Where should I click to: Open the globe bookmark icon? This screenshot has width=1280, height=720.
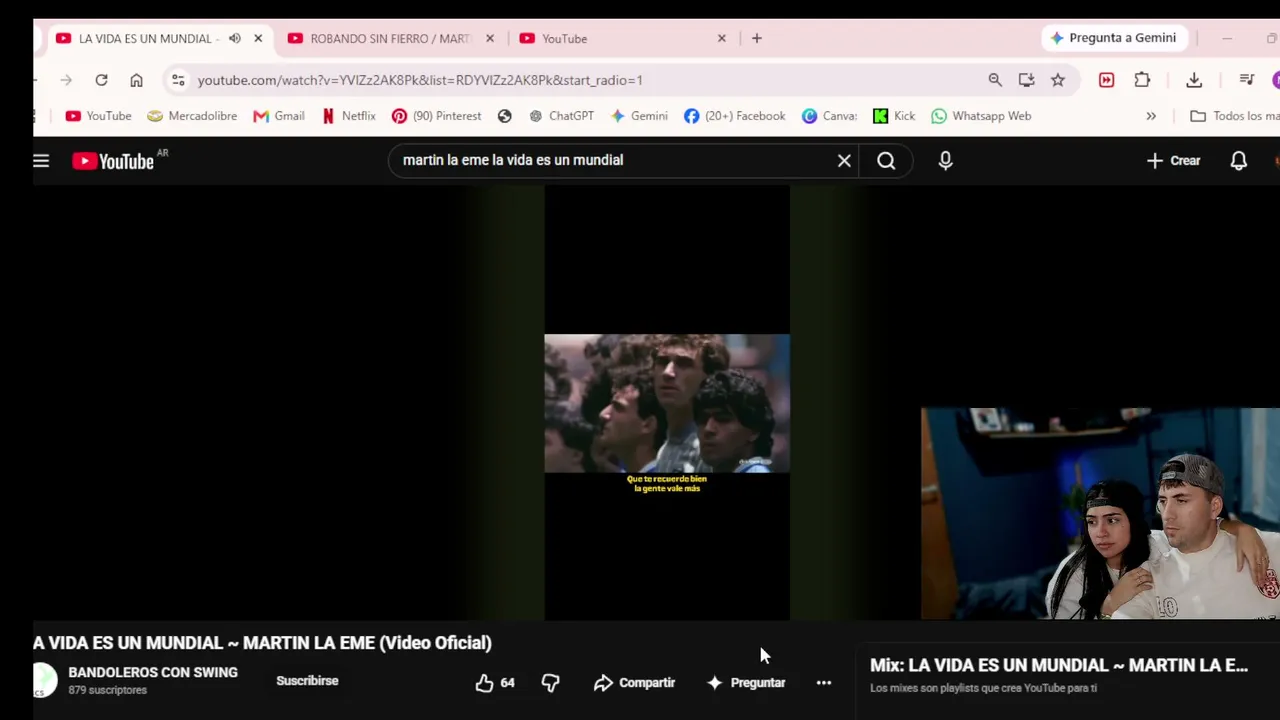click(505, 116)
